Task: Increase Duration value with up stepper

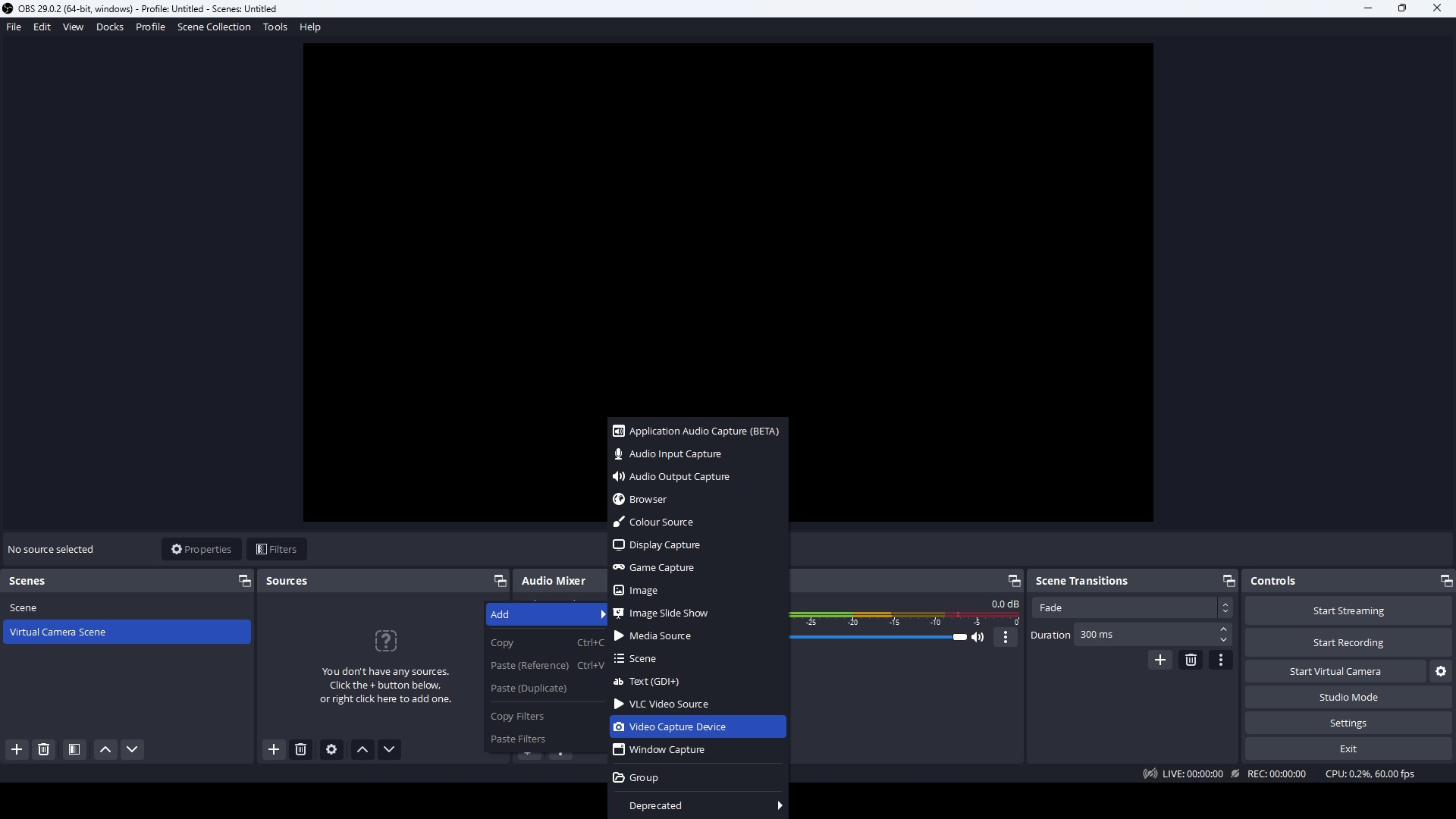Action: click(x=1223, y=629)
